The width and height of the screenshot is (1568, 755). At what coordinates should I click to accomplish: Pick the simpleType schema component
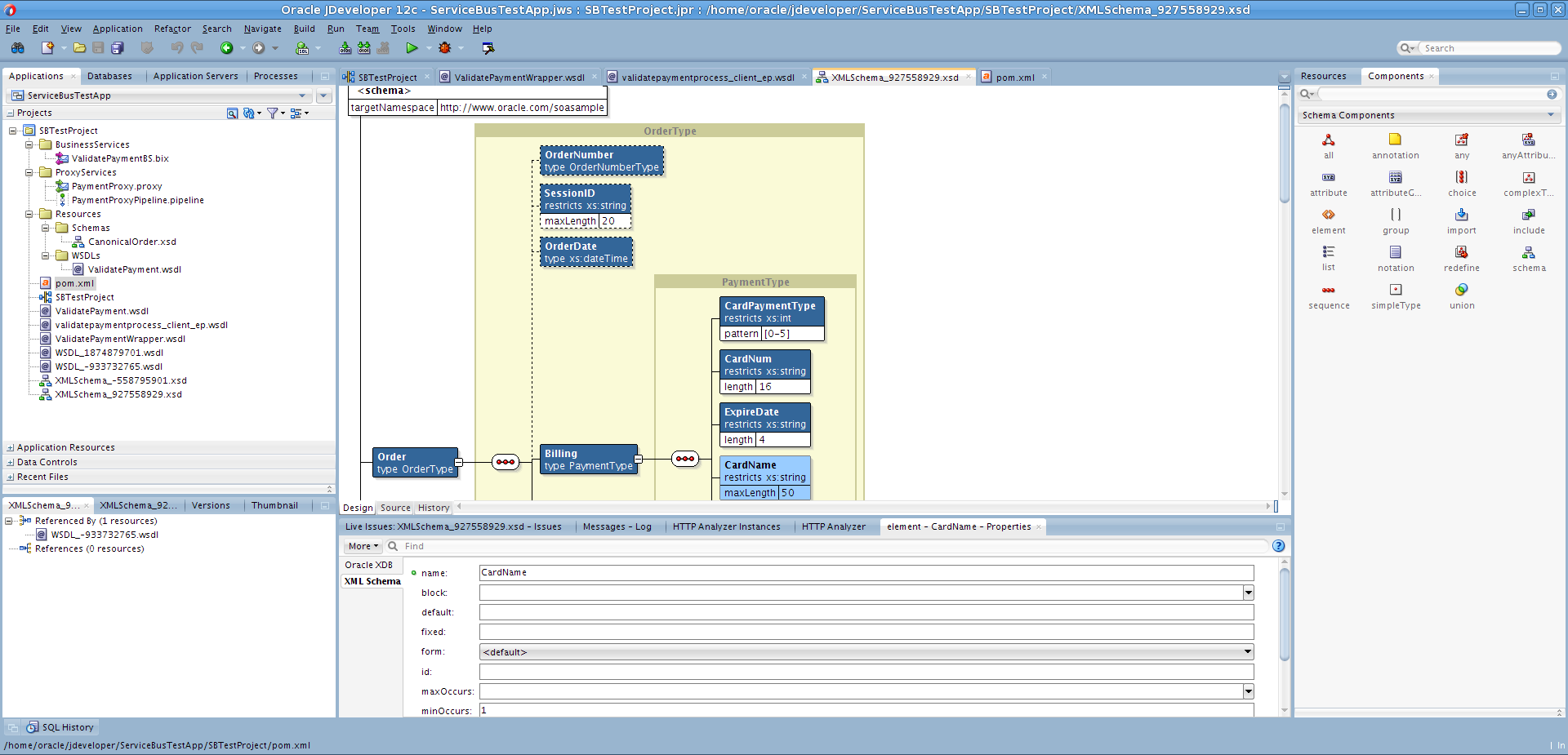[x=1396, y=296]
